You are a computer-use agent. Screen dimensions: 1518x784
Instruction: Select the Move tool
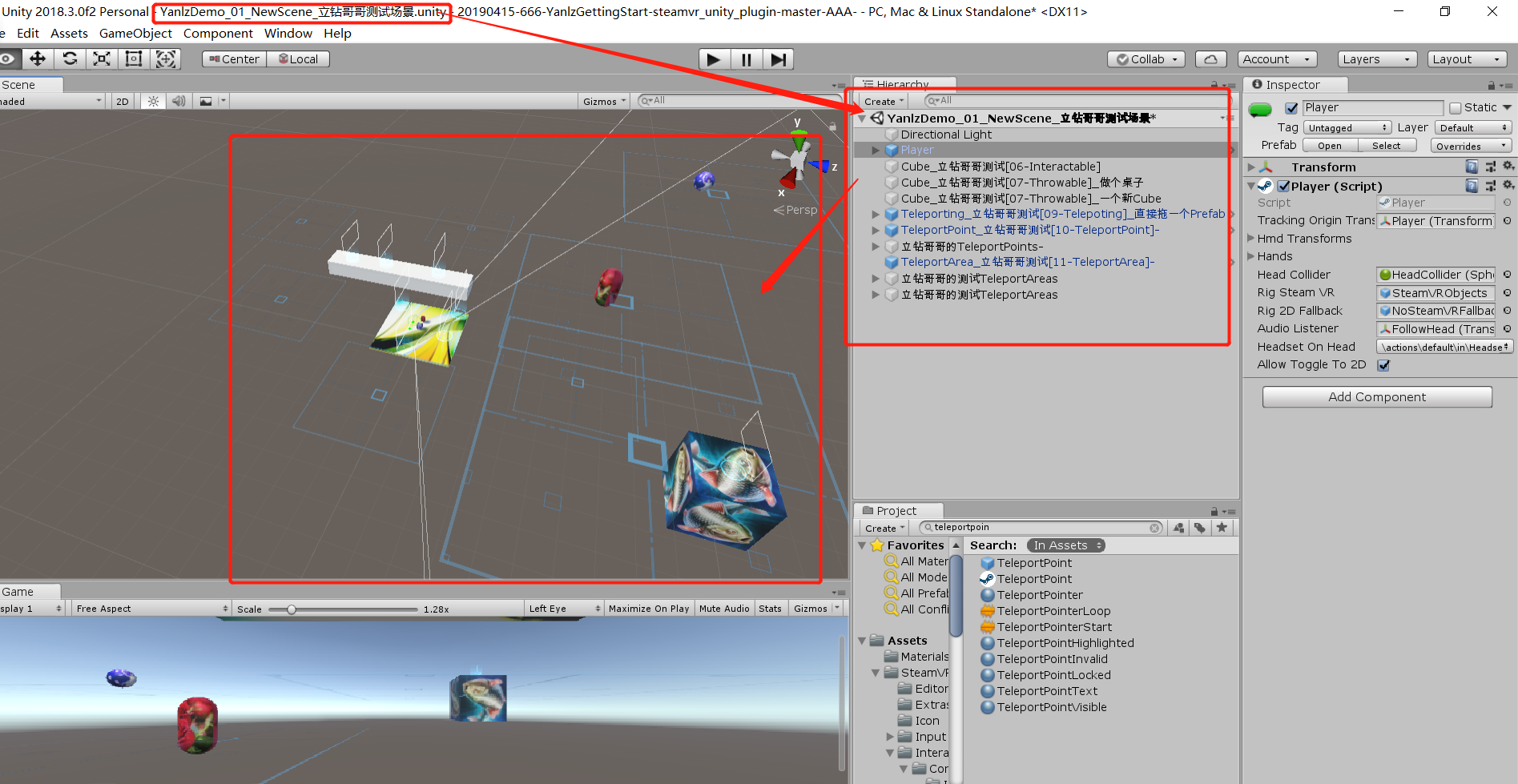point(38,58)
